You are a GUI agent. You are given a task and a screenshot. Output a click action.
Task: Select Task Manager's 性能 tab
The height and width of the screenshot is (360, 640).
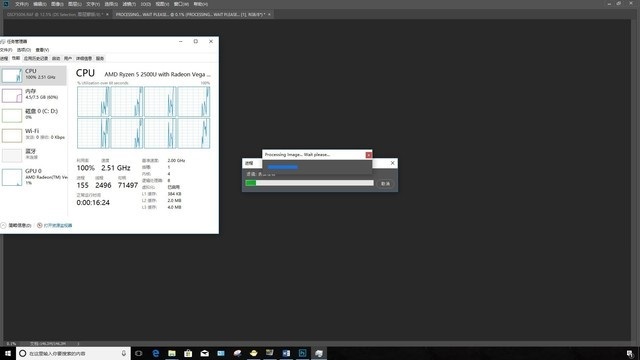[x=16, y=58]
